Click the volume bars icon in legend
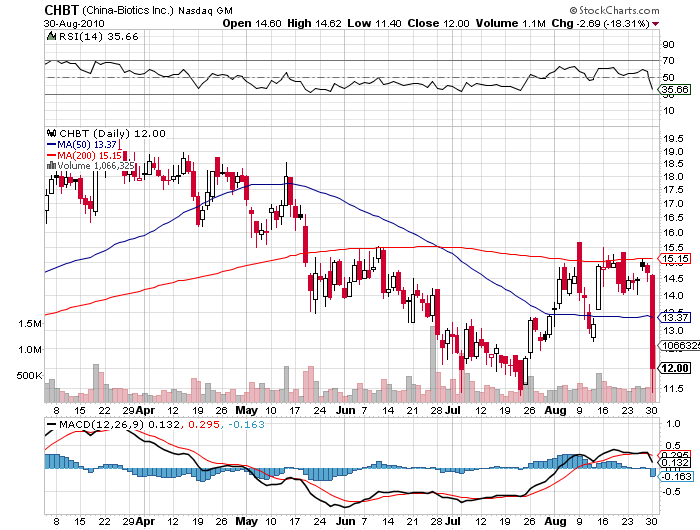This screenshot has width=700, height=530. point(51,166)
